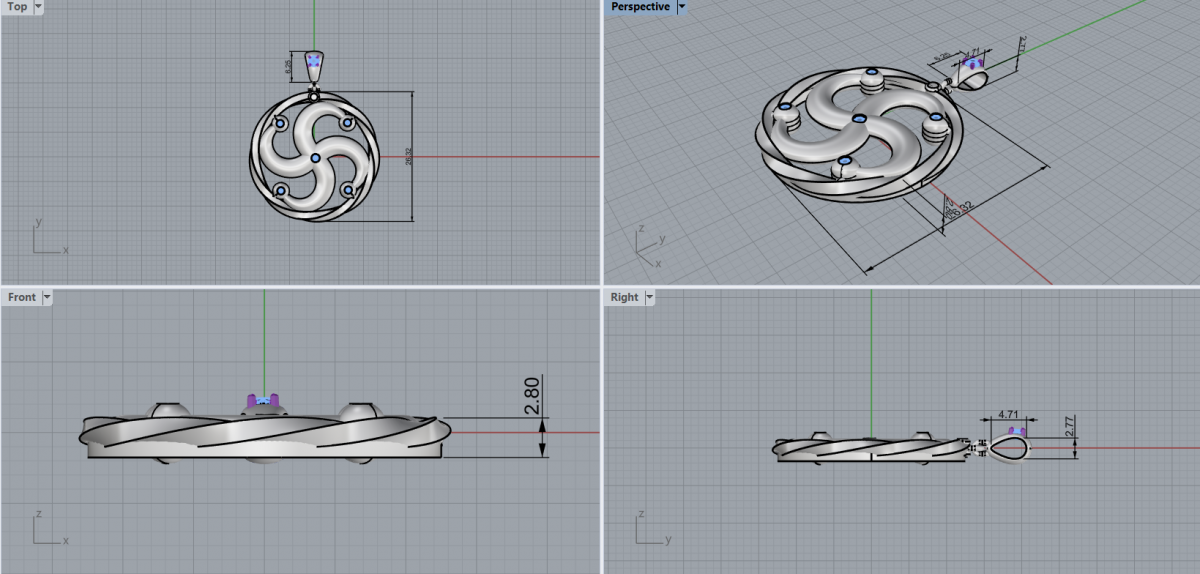
Task: Select the purple prong setting in Front view
Action: coord(263,402)
